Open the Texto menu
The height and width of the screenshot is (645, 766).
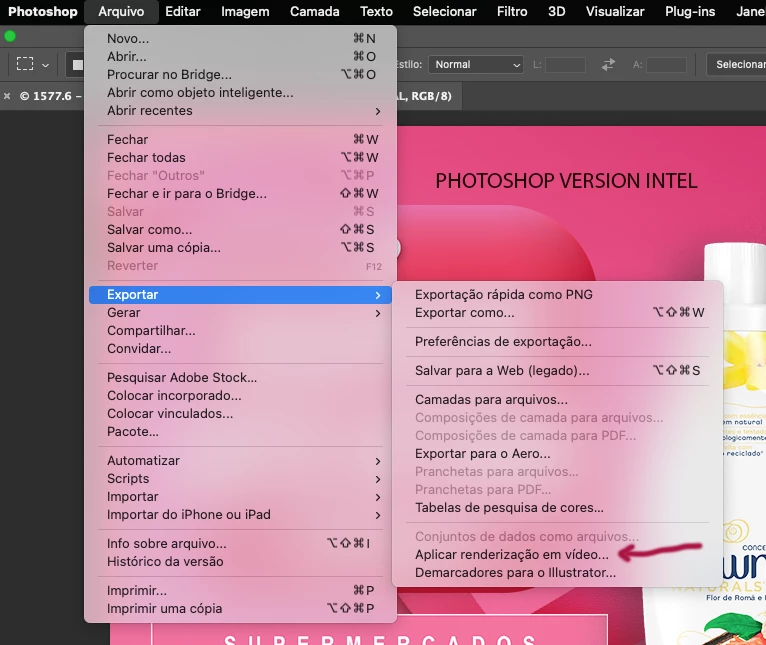coord(376,12)
